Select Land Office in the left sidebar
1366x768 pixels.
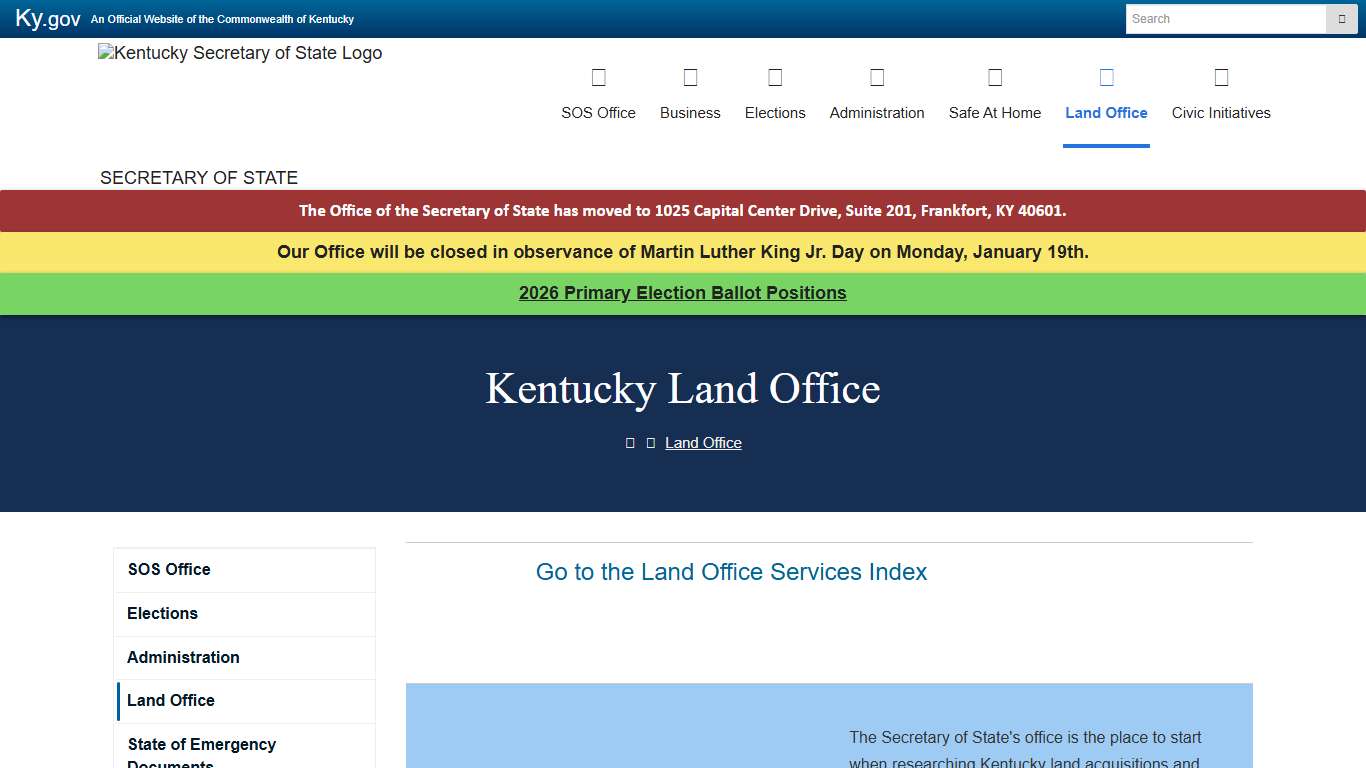click(171, 700)
